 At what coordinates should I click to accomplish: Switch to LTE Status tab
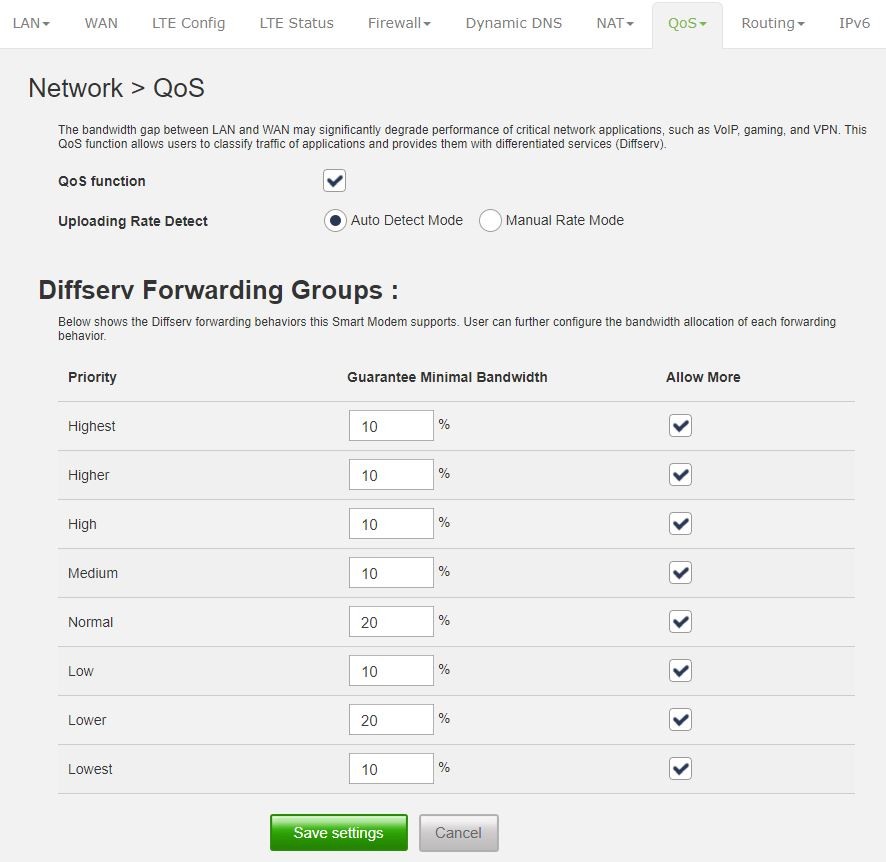[296, 23]
